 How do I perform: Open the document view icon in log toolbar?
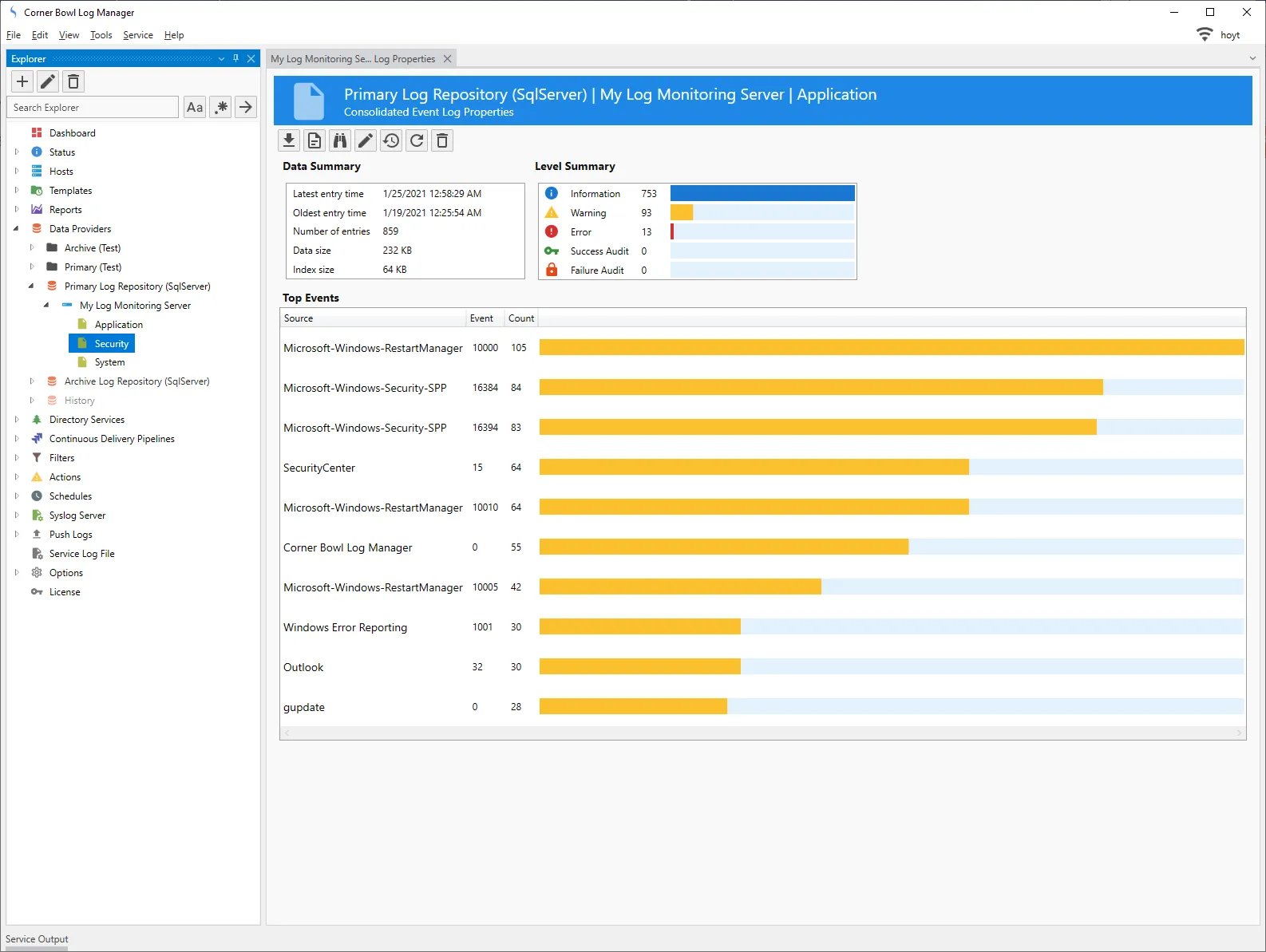(x=315, y=141)
